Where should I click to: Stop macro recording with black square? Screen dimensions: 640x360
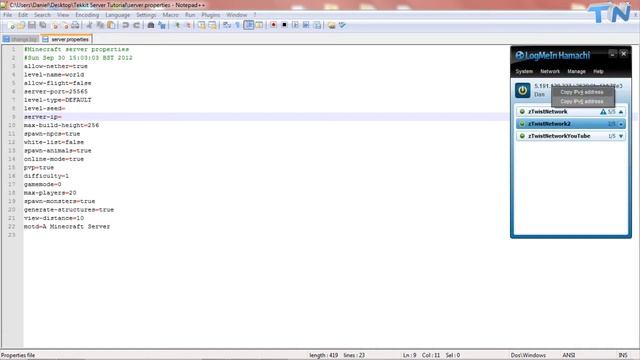point(284,25)
